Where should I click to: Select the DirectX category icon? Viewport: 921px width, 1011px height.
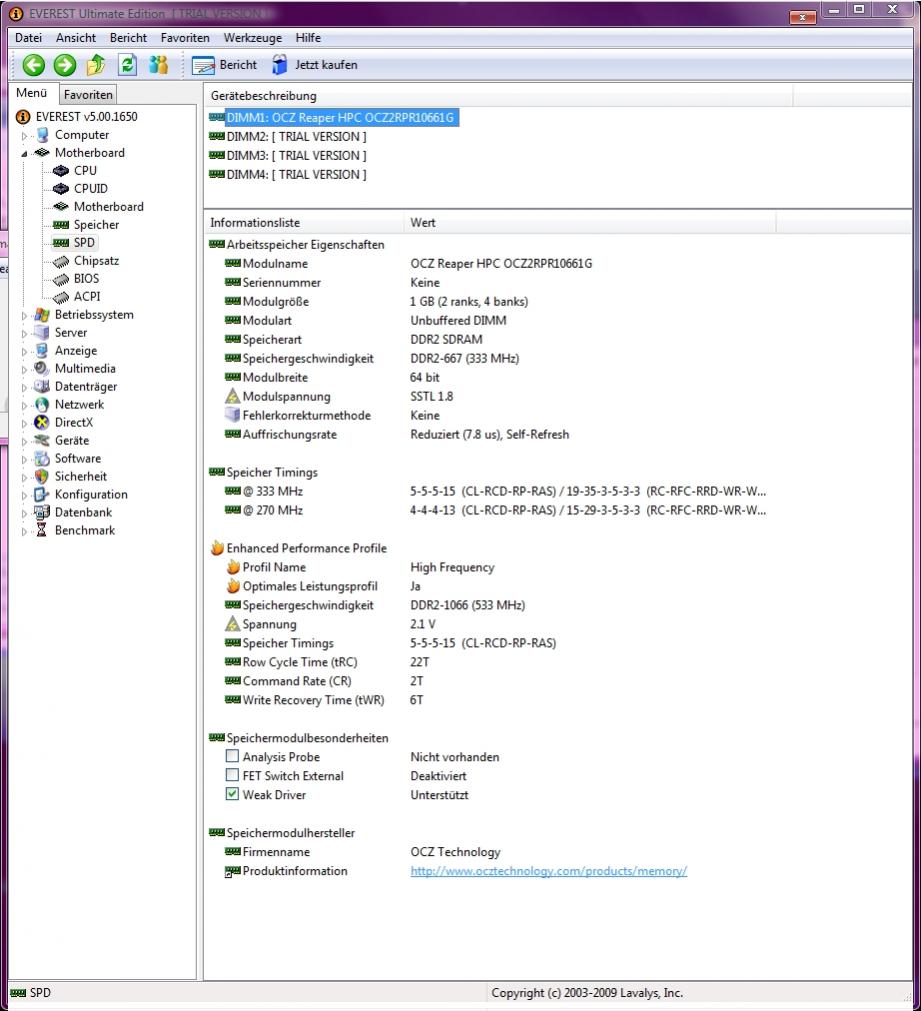tap(42, 423)
